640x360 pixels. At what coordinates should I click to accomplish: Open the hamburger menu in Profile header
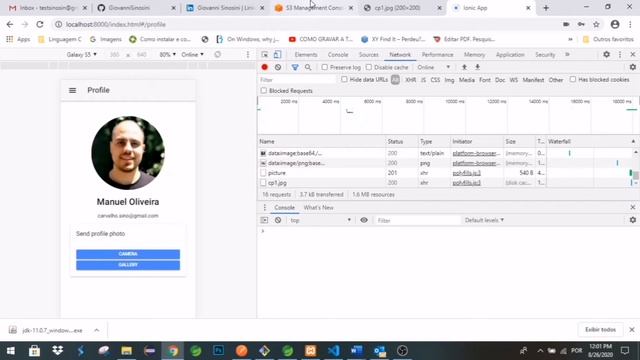[x=72, y=90]
